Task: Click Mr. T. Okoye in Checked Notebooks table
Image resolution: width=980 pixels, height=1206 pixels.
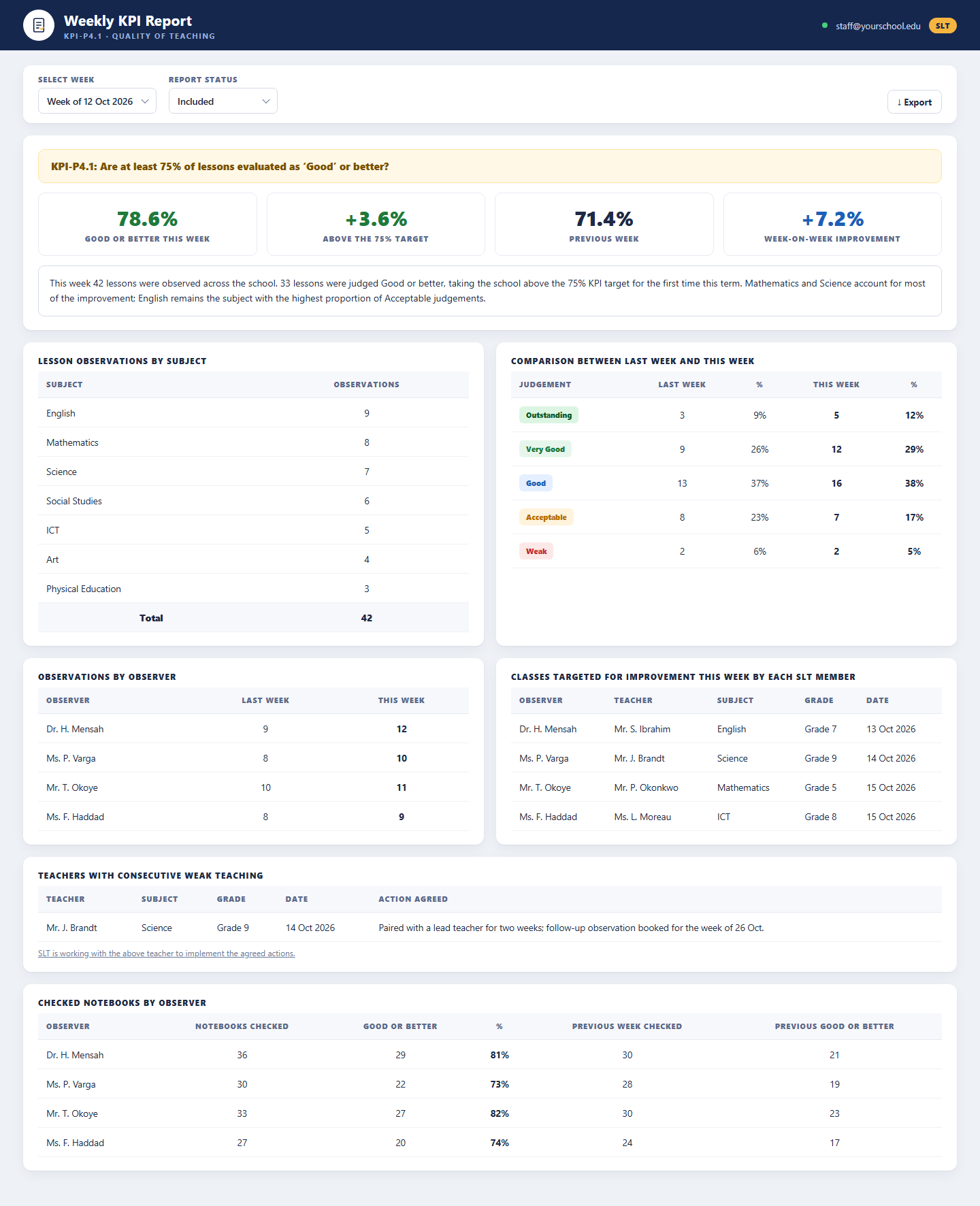Action: 72,1113
